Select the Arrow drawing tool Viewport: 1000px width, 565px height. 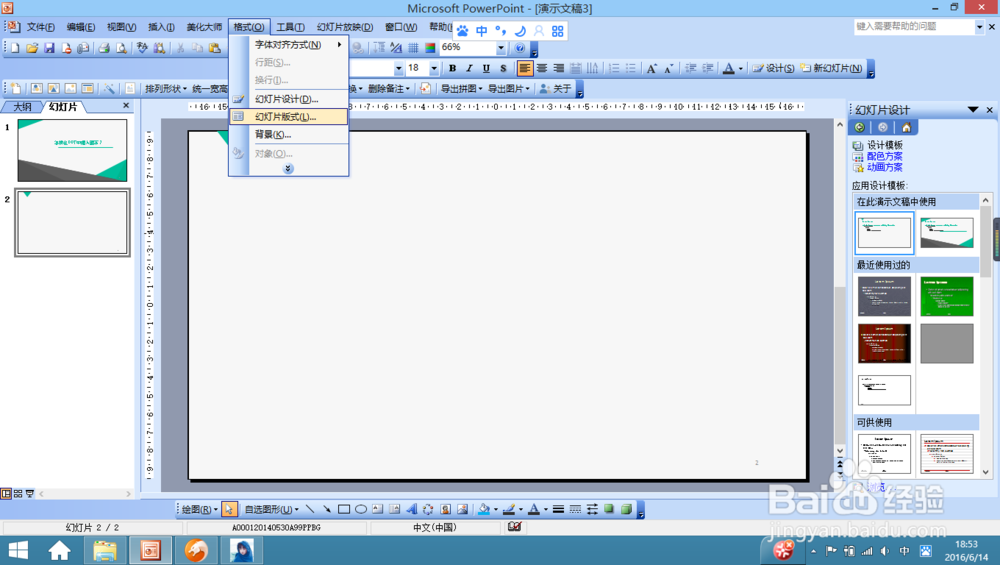click(327, 509)
